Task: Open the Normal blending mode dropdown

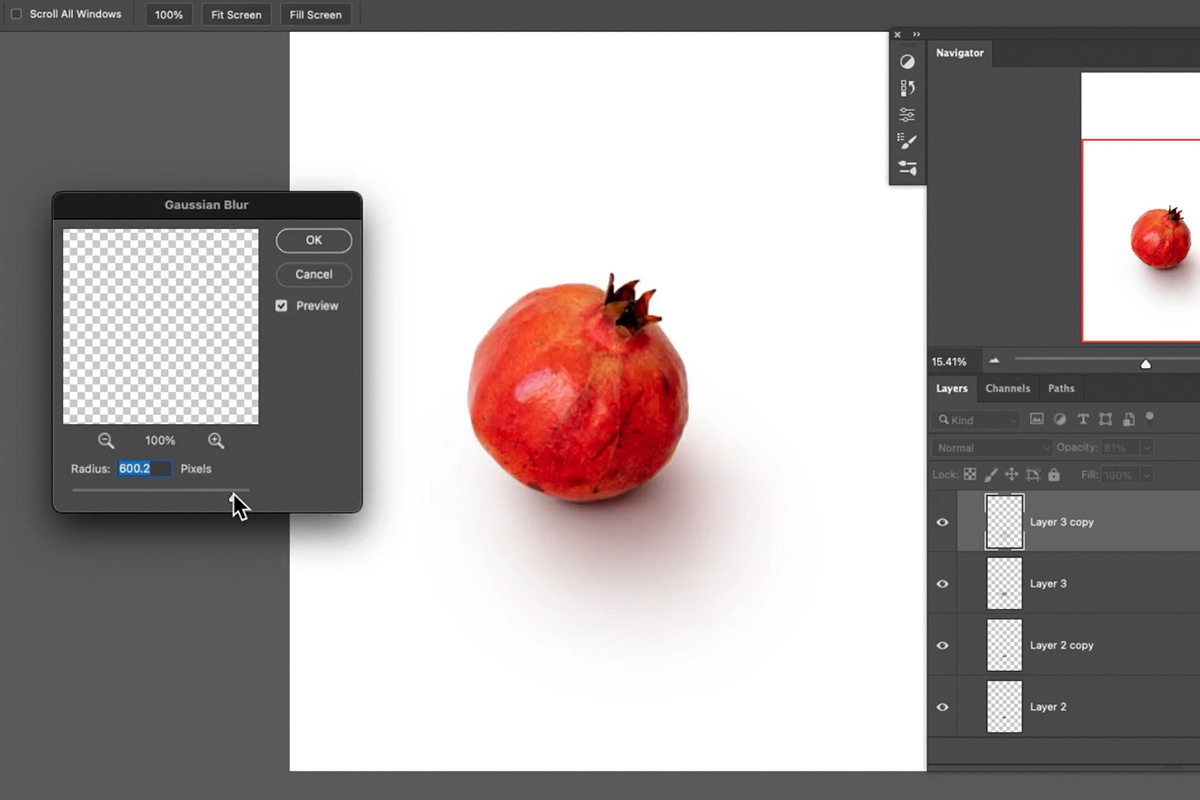Action: (x=990, y=447)
